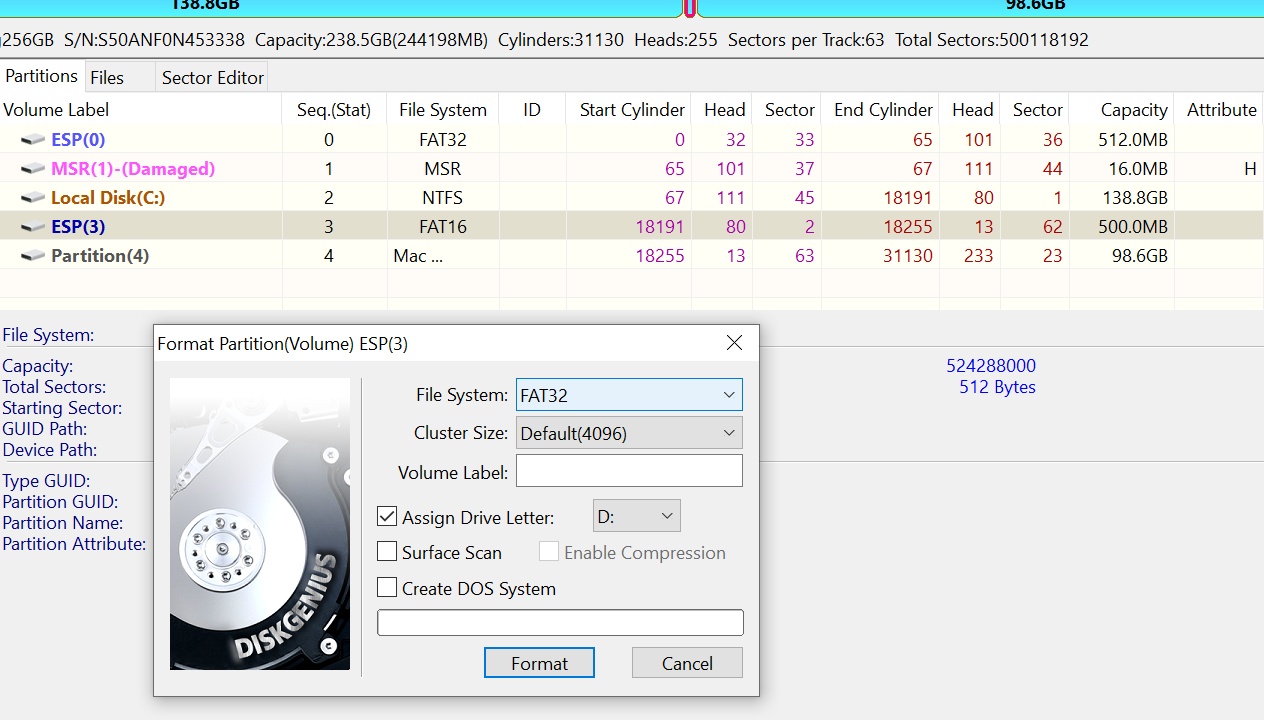Viewport: 1264px width, 720px height.
Task: Open the File System FAT32 dropdown
Action: (x=629, y=395)
